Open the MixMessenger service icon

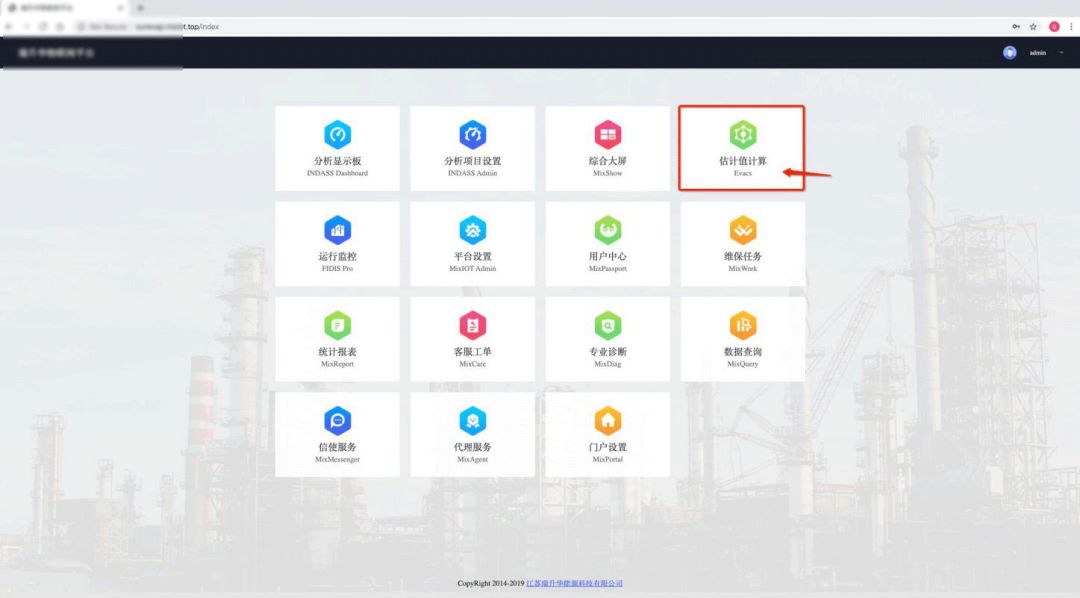tap(337, 420)
